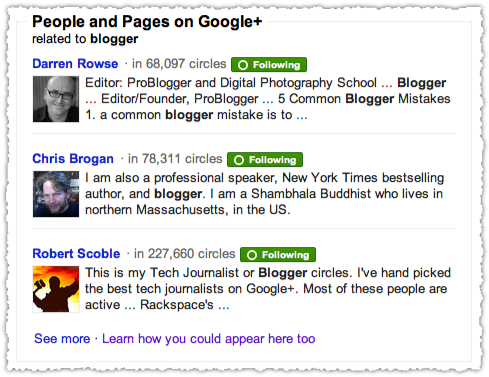Click circle icon in Darren Rowse's Following button
Screen dimensions: 489x377
(x=243, y=65)
